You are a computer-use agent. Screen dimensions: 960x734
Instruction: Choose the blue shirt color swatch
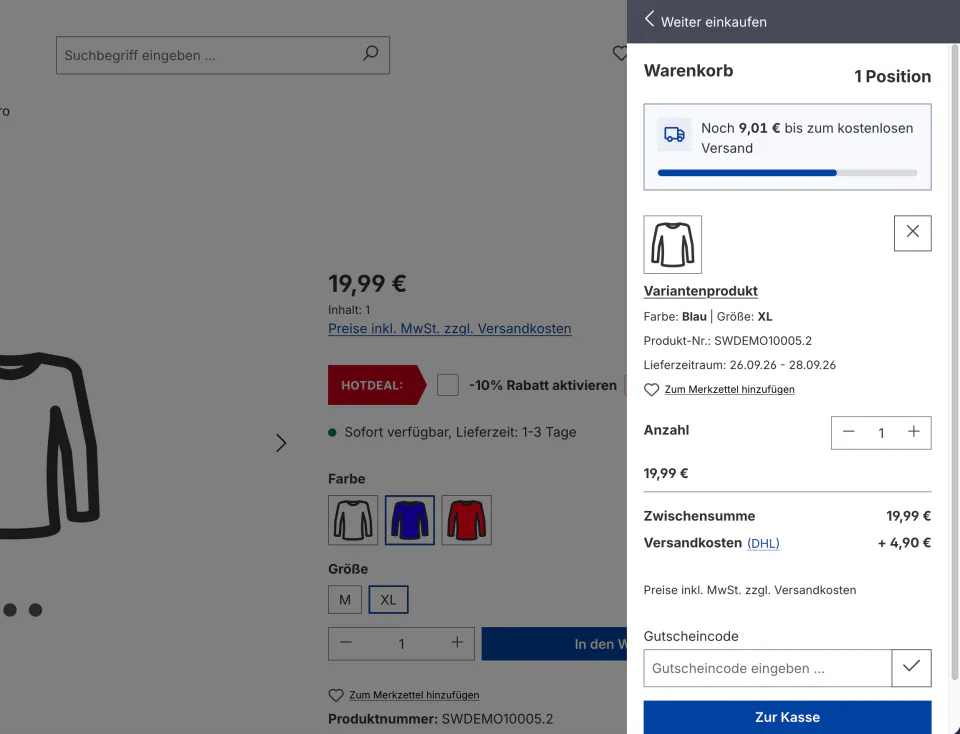tap(410, 520)
